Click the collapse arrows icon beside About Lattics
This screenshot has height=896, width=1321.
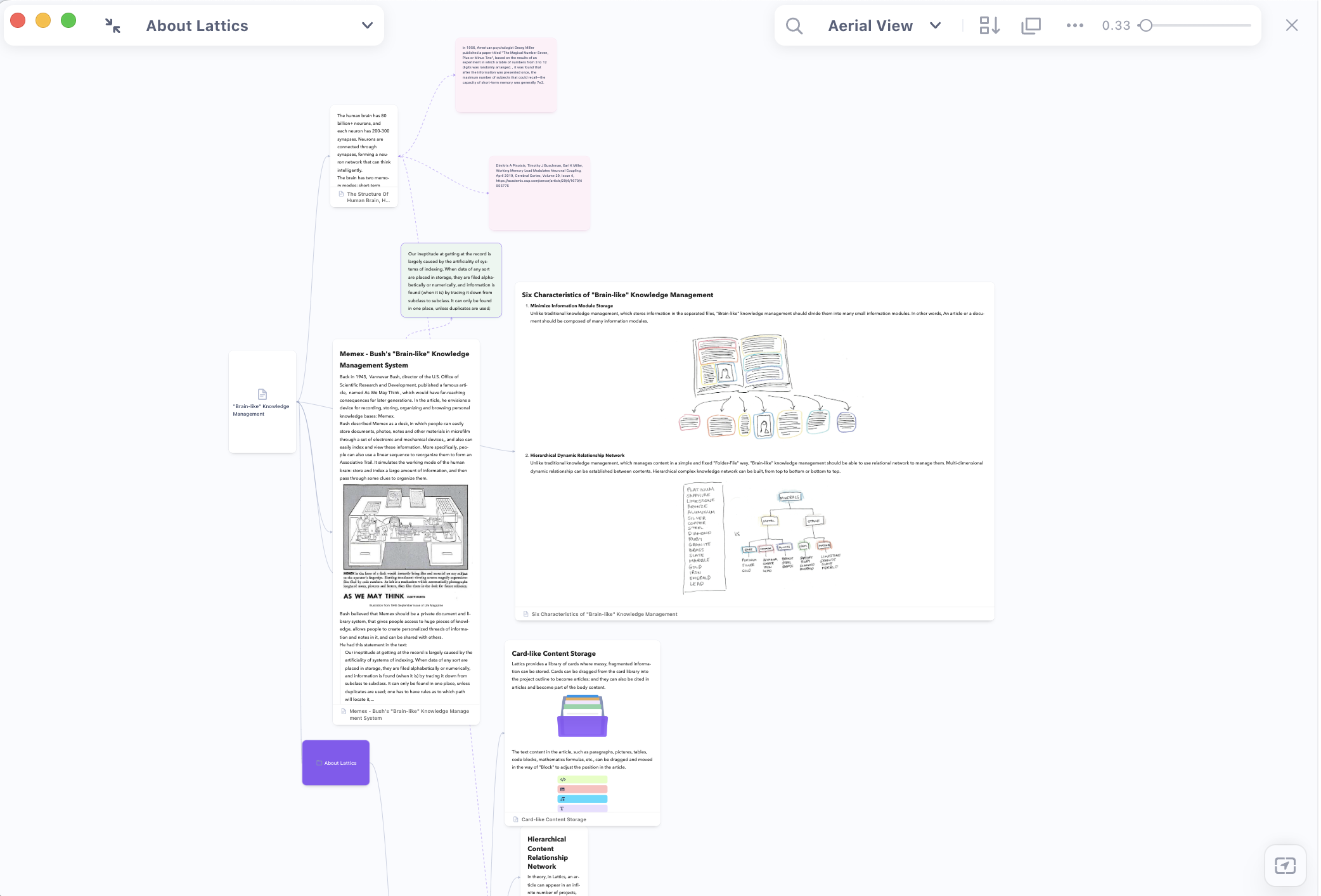tap(113, 25)
